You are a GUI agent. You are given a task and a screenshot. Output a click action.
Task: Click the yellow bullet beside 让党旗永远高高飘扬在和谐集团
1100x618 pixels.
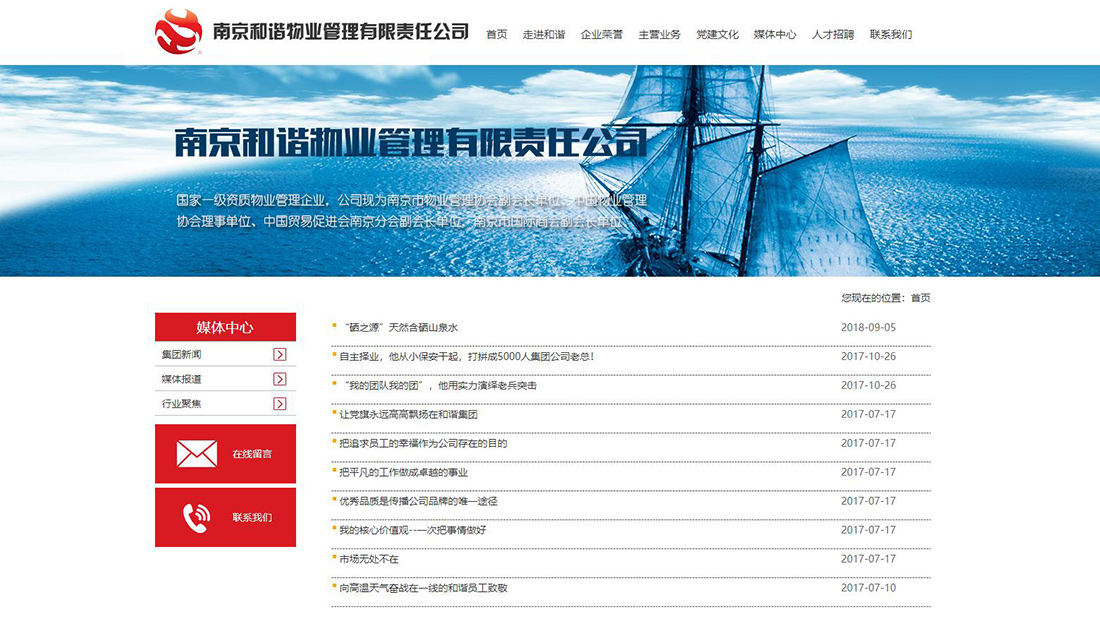point(336,412)
